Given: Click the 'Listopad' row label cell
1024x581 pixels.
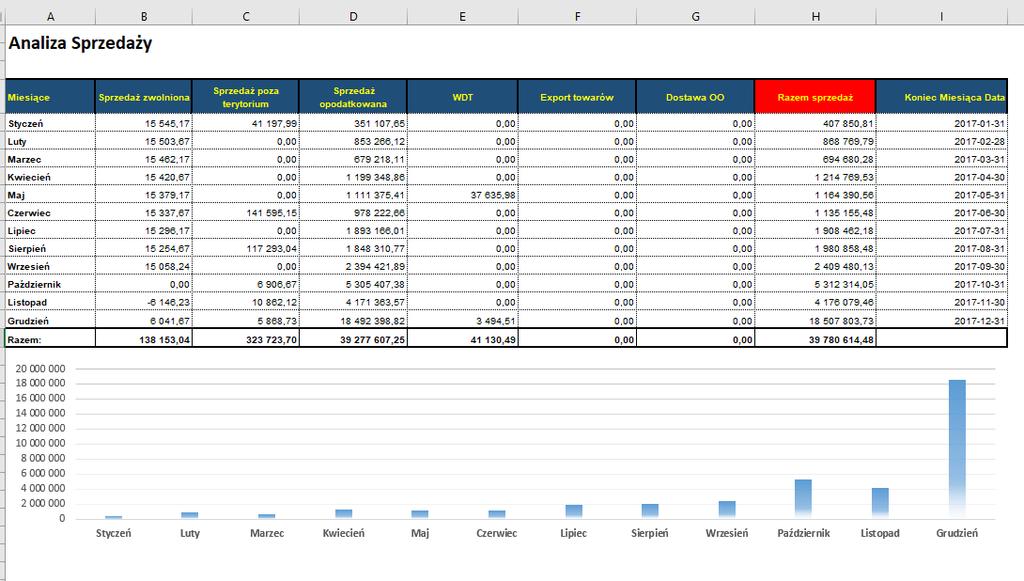Looking at the screenshot, I should (x=50, y=302).
